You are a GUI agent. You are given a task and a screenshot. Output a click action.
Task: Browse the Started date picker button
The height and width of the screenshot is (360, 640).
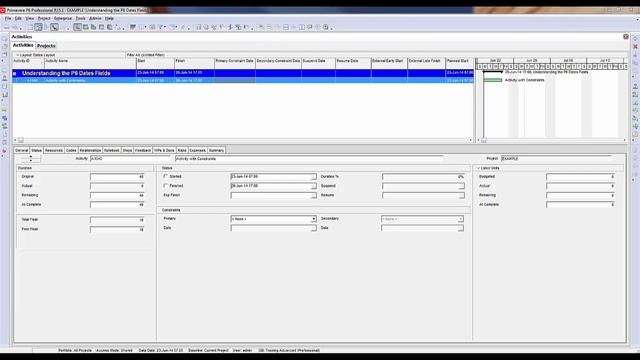313,177
